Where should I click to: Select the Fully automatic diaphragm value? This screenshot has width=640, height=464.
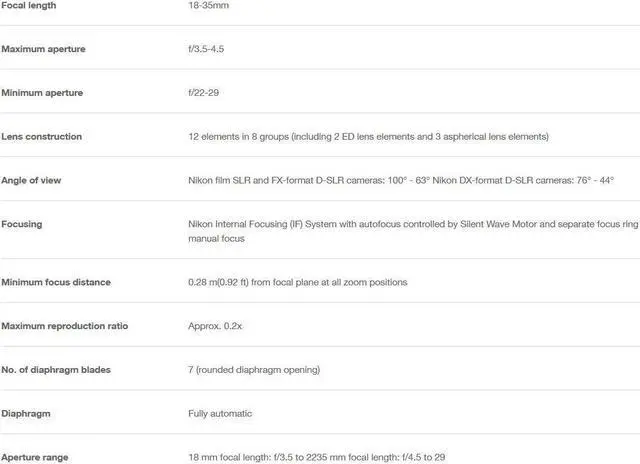[220, 413]
